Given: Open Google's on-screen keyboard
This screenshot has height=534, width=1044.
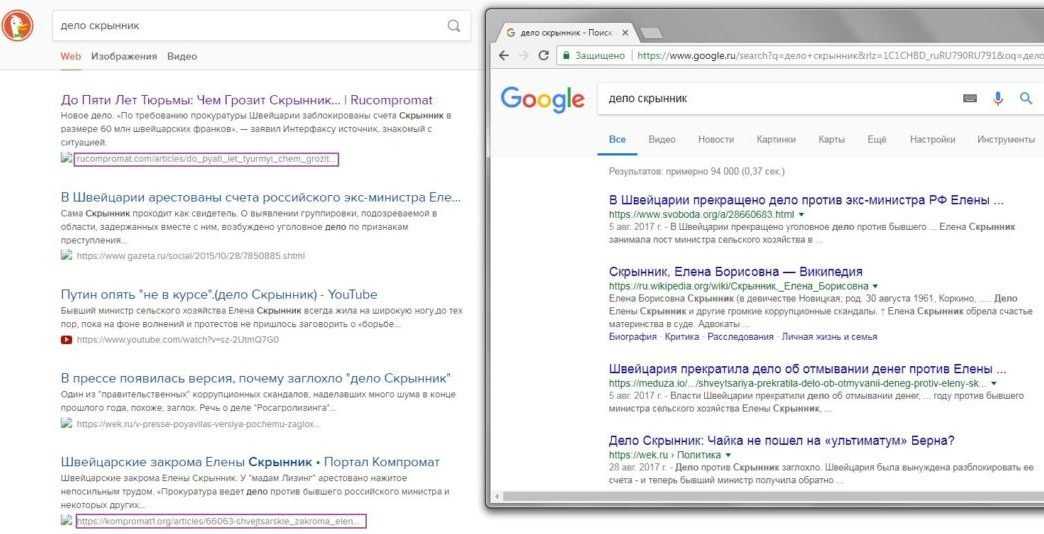Looking at the screenshot, I should pyautogui.click(x=969, y=98).
